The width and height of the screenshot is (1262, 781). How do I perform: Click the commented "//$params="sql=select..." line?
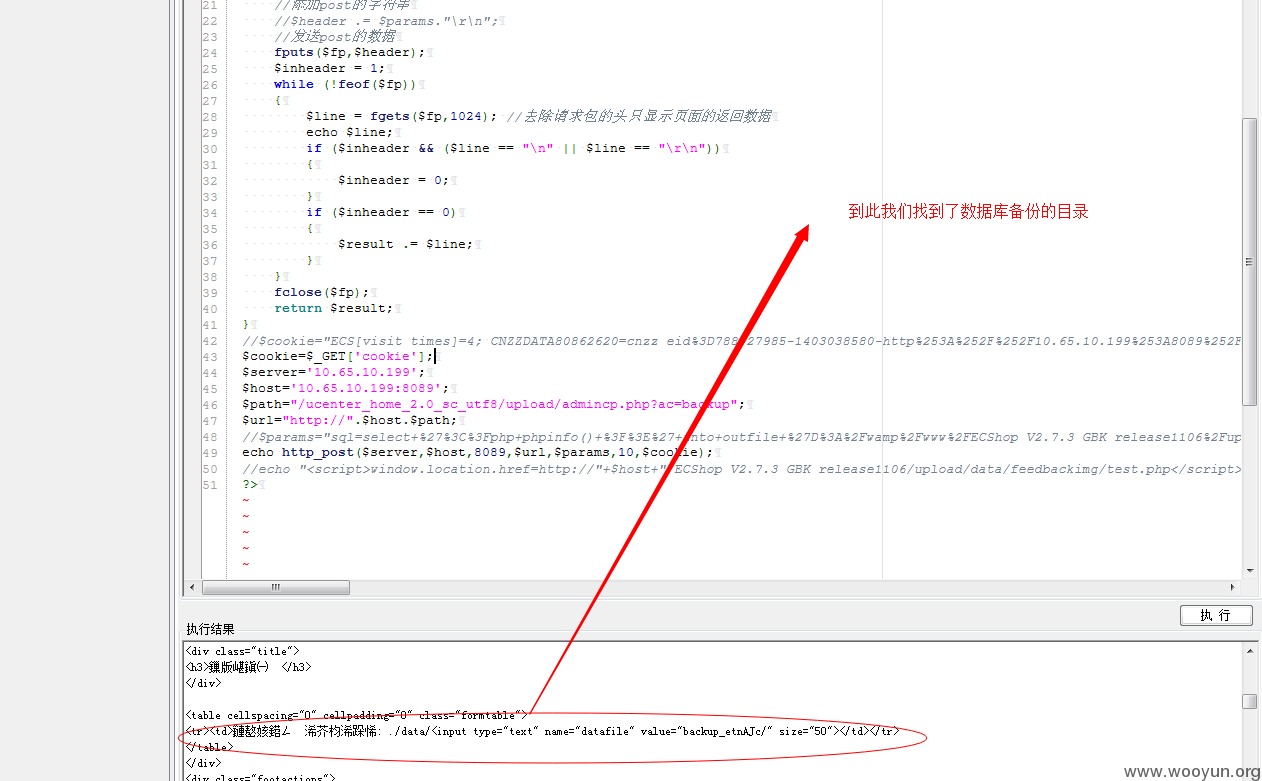point(741,436)
